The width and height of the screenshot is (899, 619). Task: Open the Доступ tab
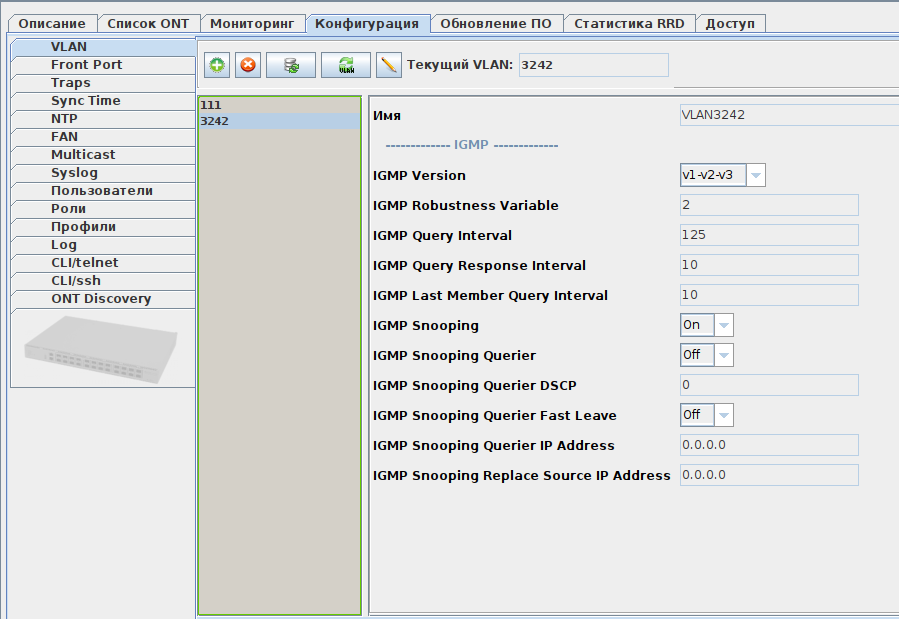[x=730, y=23]
